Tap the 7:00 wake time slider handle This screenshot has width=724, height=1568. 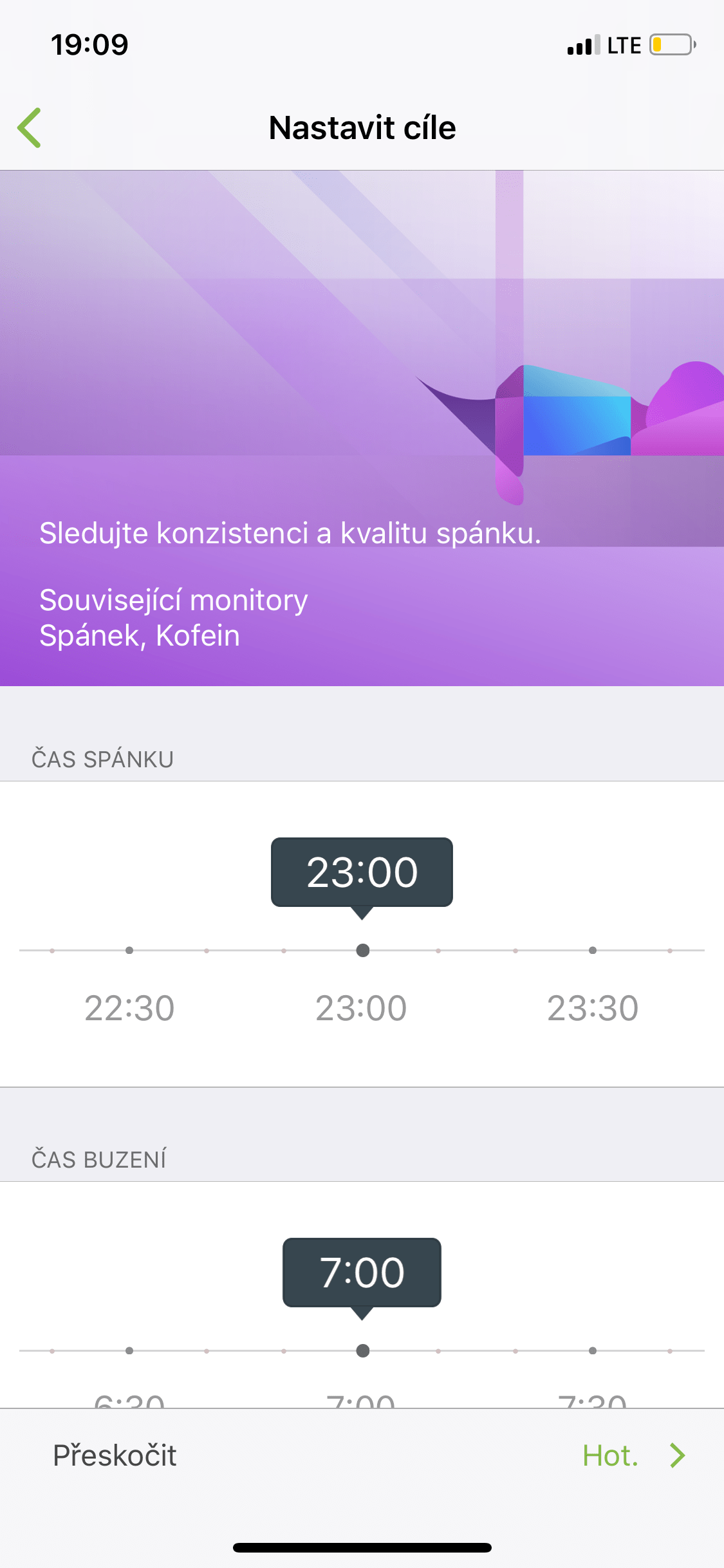(x=363, y=1350)
